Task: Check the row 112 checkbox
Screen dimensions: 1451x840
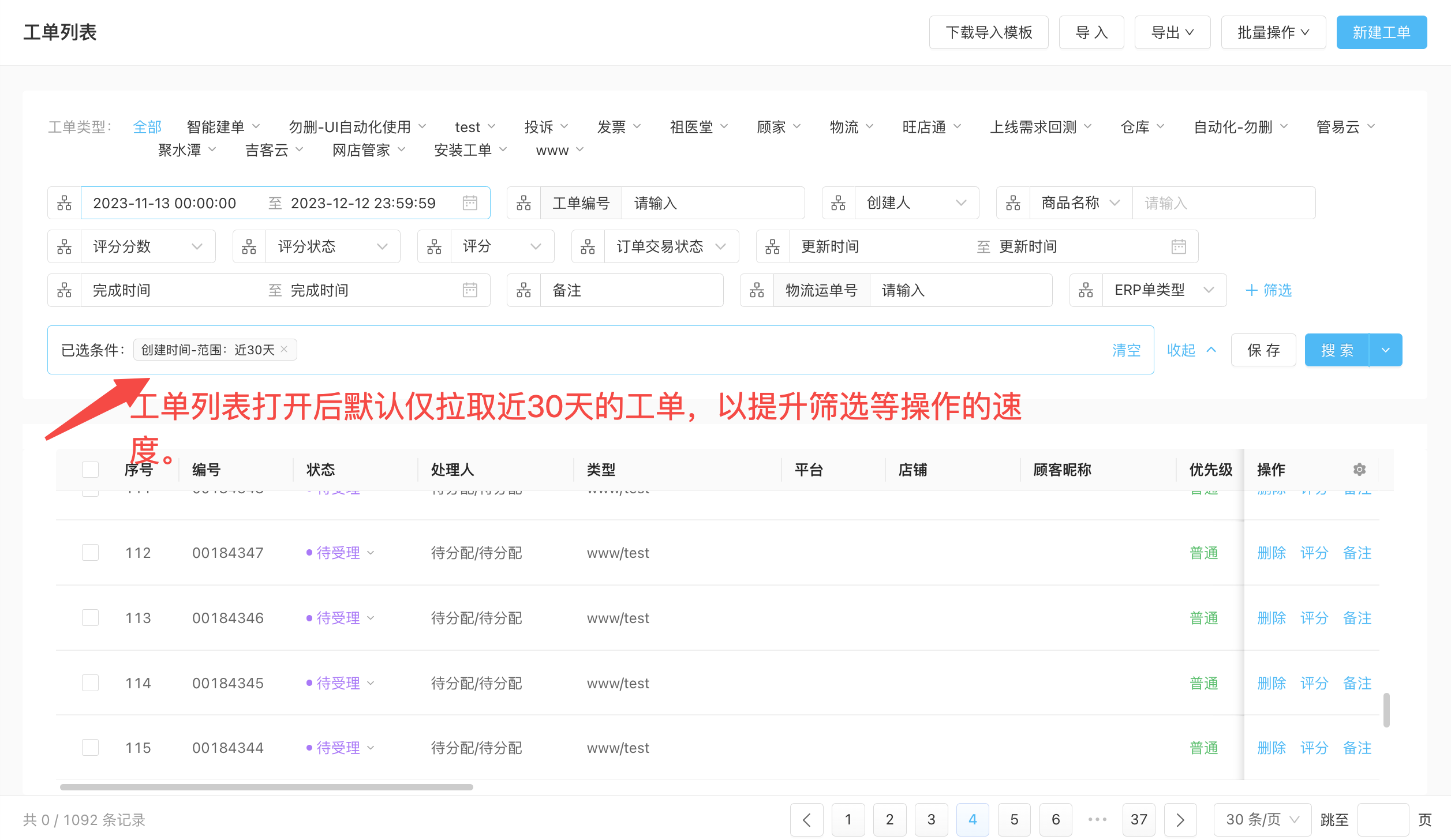Action: tap(90, 553)
